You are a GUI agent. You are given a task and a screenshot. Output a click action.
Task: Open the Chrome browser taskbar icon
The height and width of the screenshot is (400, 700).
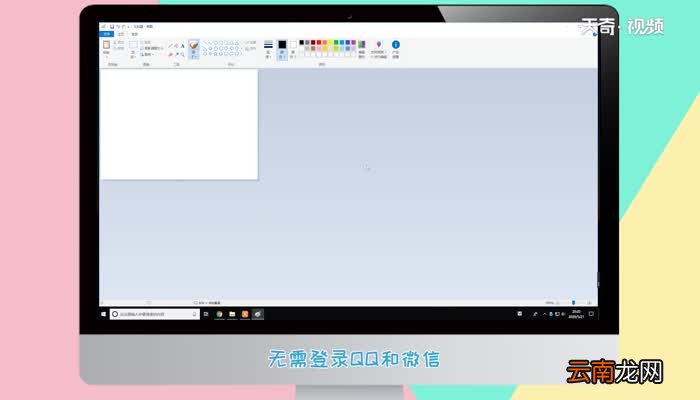[219, 314]
